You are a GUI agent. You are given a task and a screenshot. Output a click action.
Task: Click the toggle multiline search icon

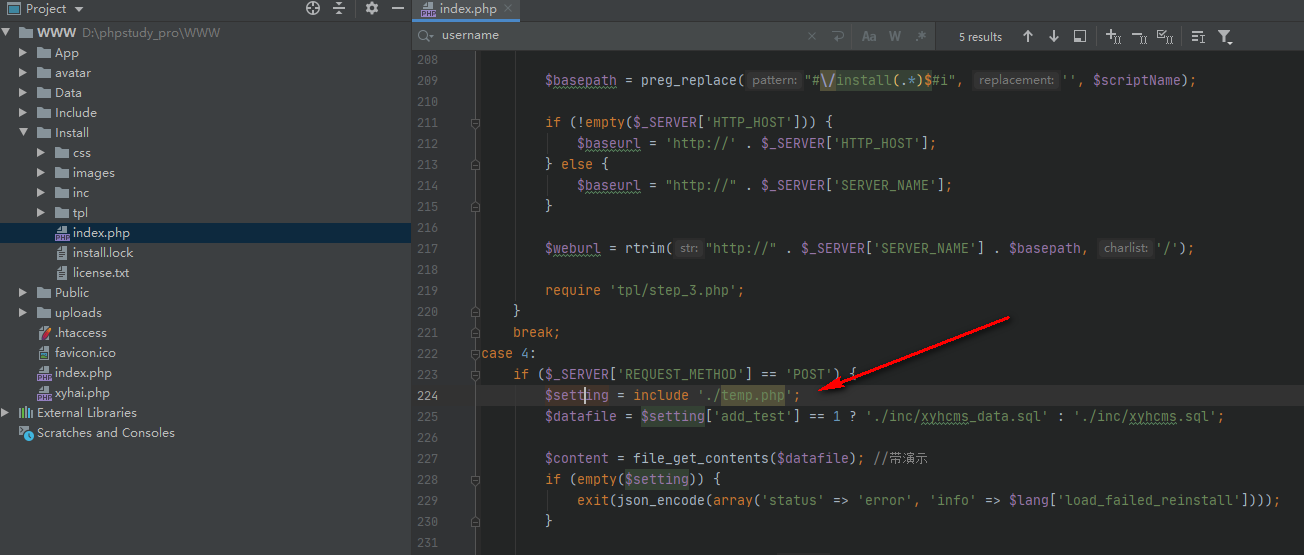coord(1198,36)
